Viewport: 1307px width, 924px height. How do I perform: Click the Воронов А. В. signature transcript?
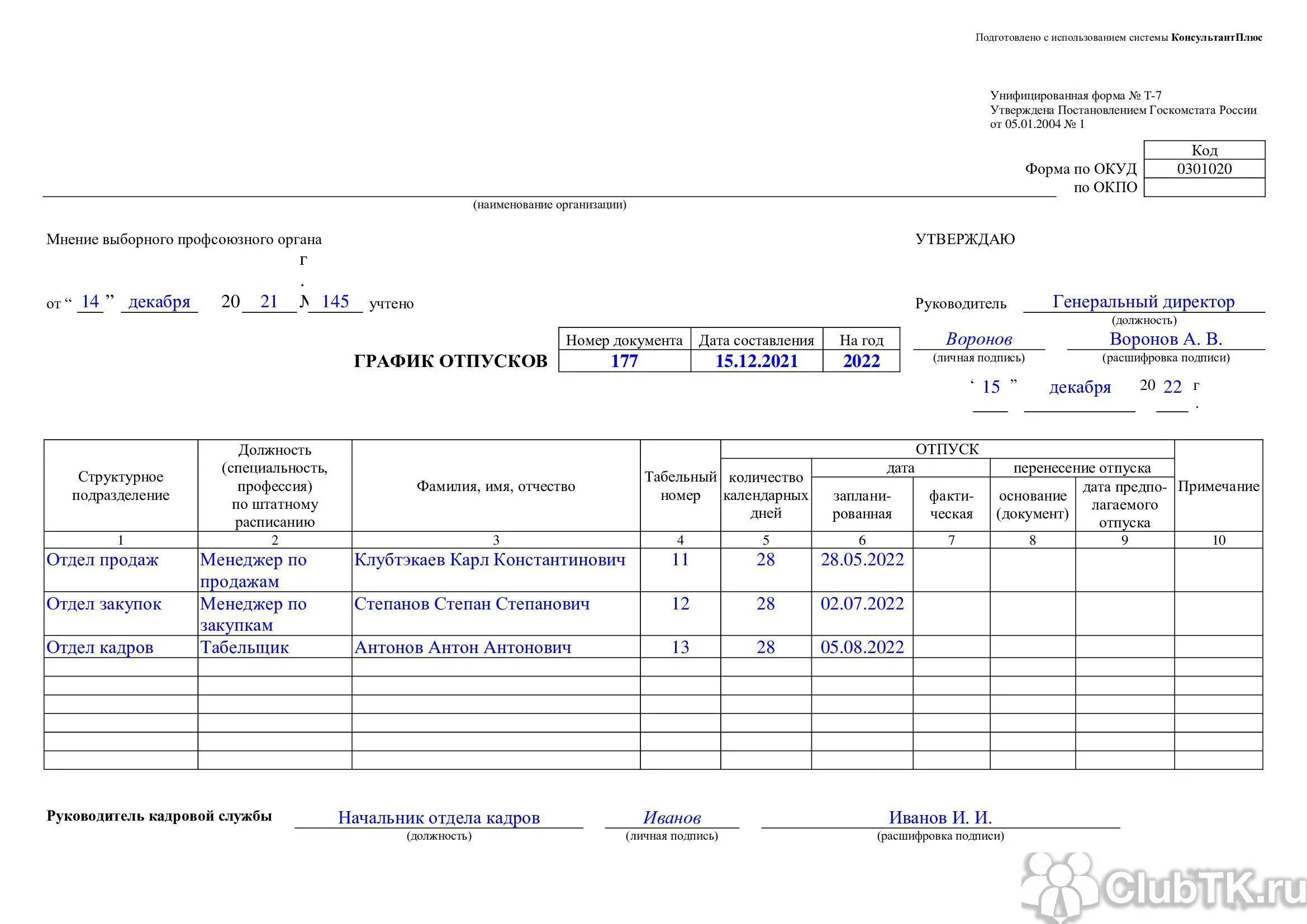[x=1165, y=339]
